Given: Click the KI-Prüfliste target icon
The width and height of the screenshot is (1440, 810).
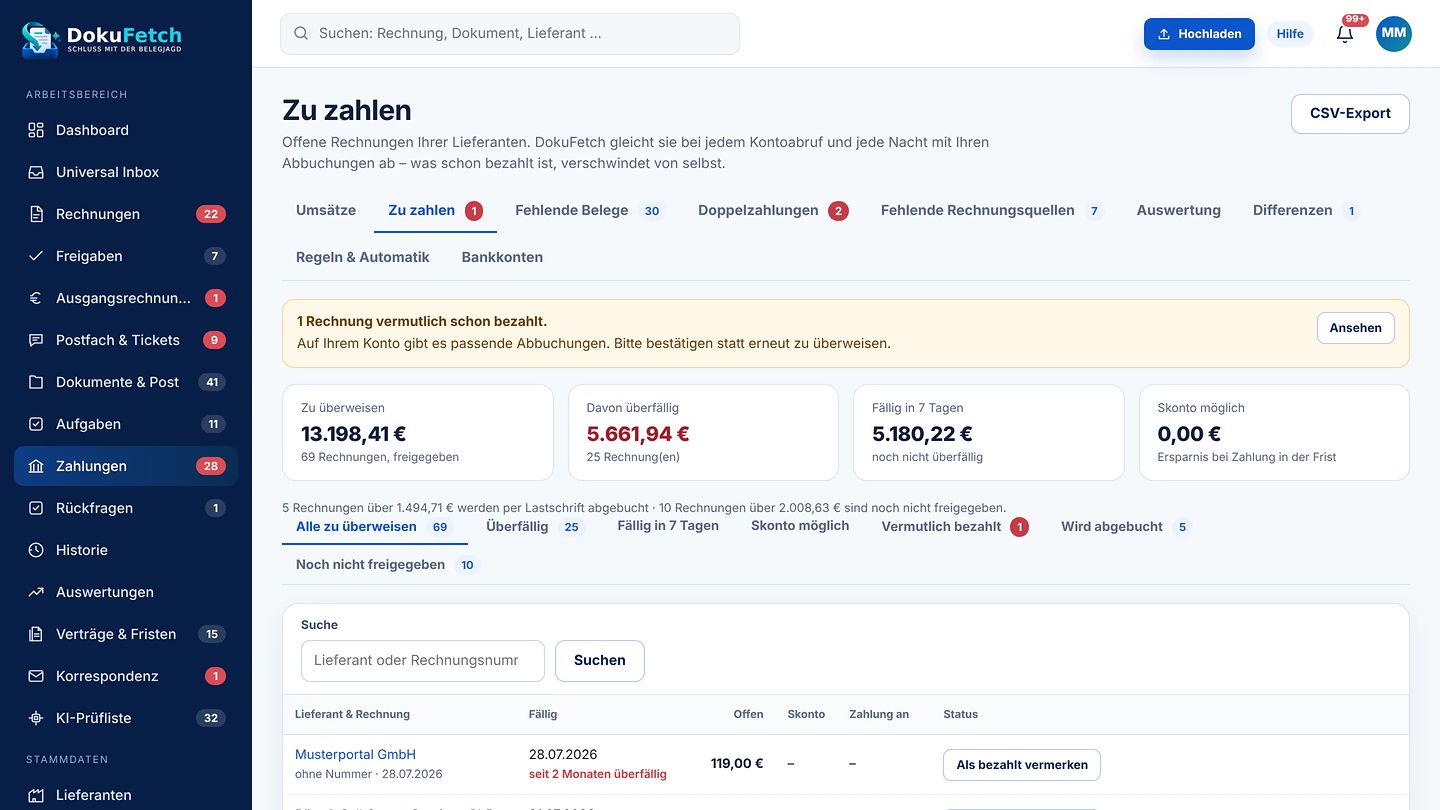Looking at the screenshot, I should [36, 718].
